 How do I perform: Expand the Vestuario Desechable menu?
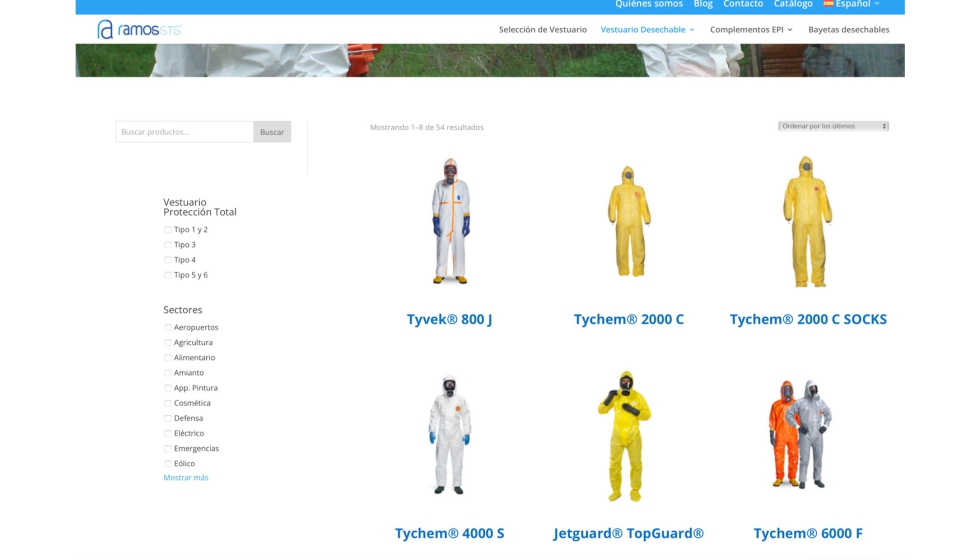647,30
